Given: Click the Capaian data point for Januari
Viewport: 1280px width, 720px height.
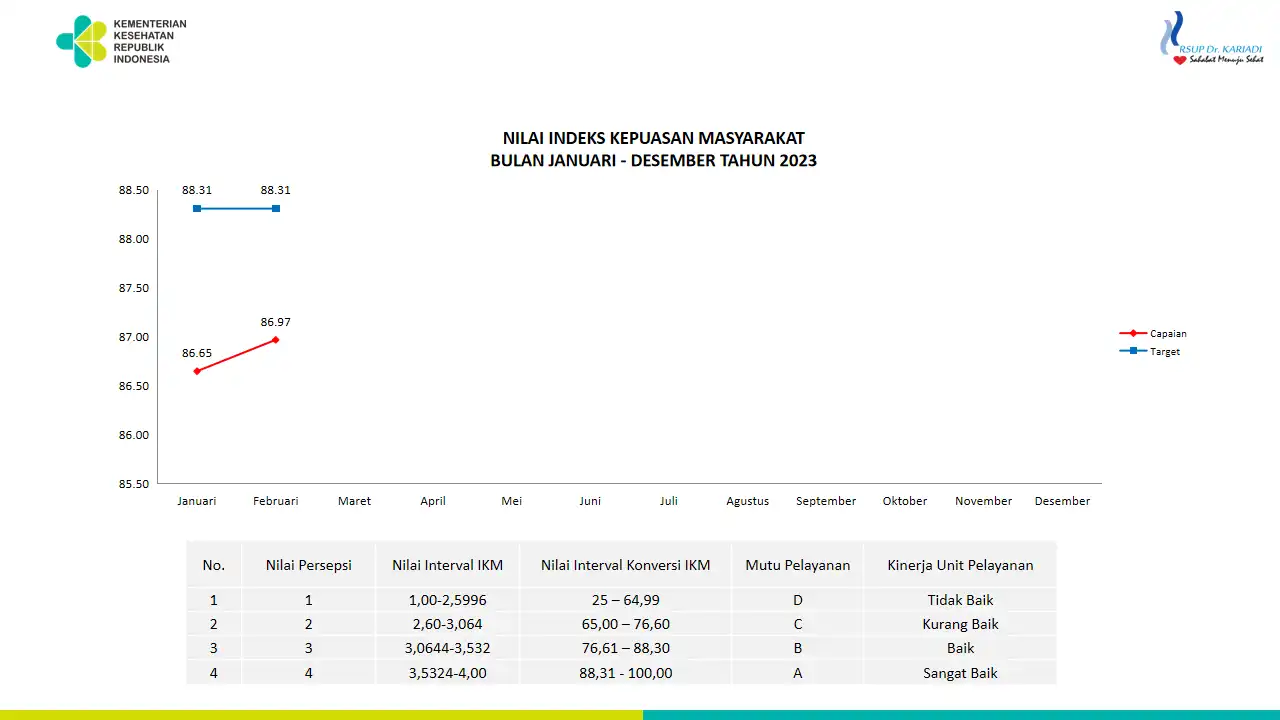Looking at the screenshot, I should pyautogui.click(x=197, y=371).
